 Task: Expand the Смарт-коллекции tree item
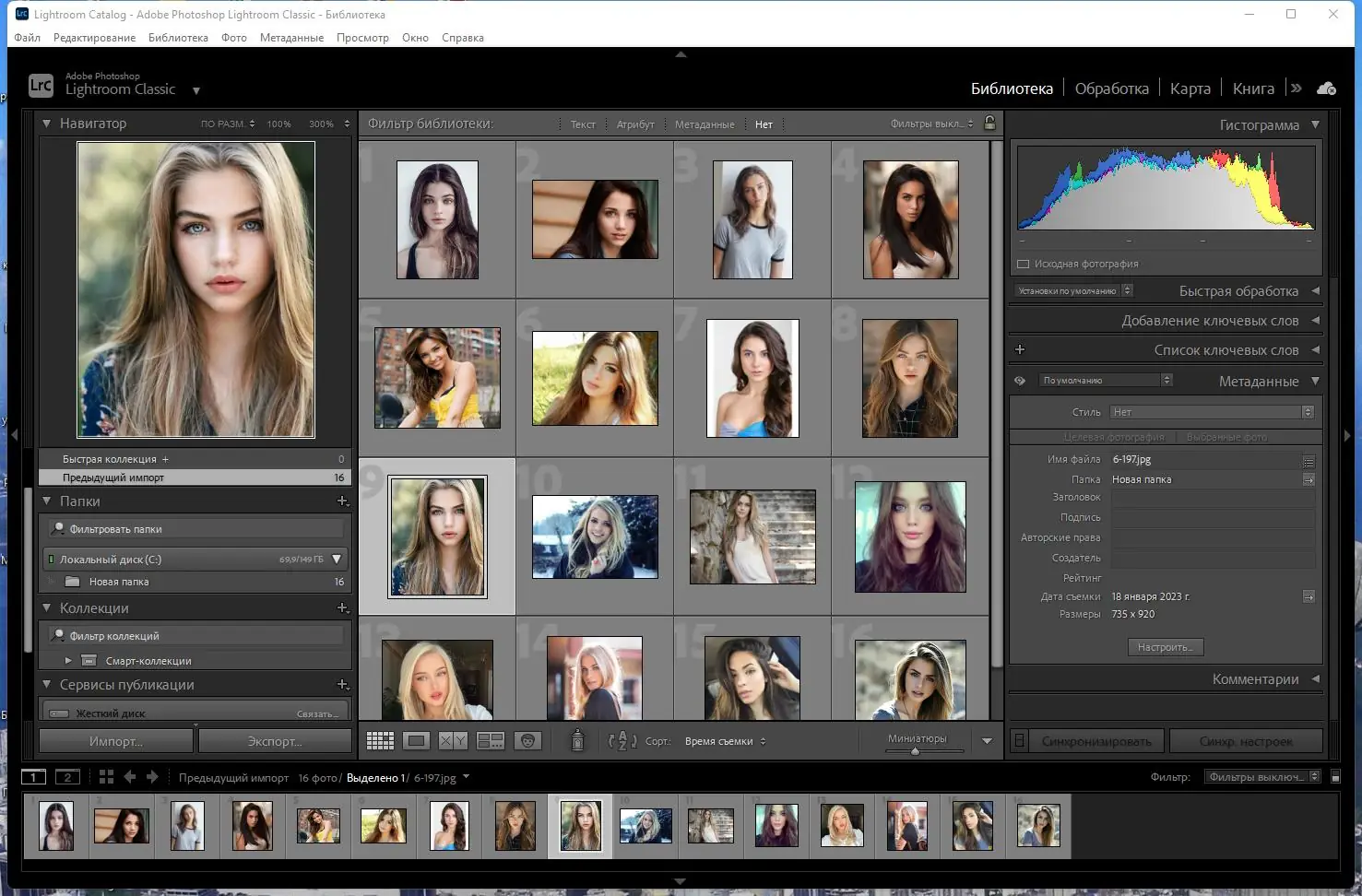pos(68,661)
